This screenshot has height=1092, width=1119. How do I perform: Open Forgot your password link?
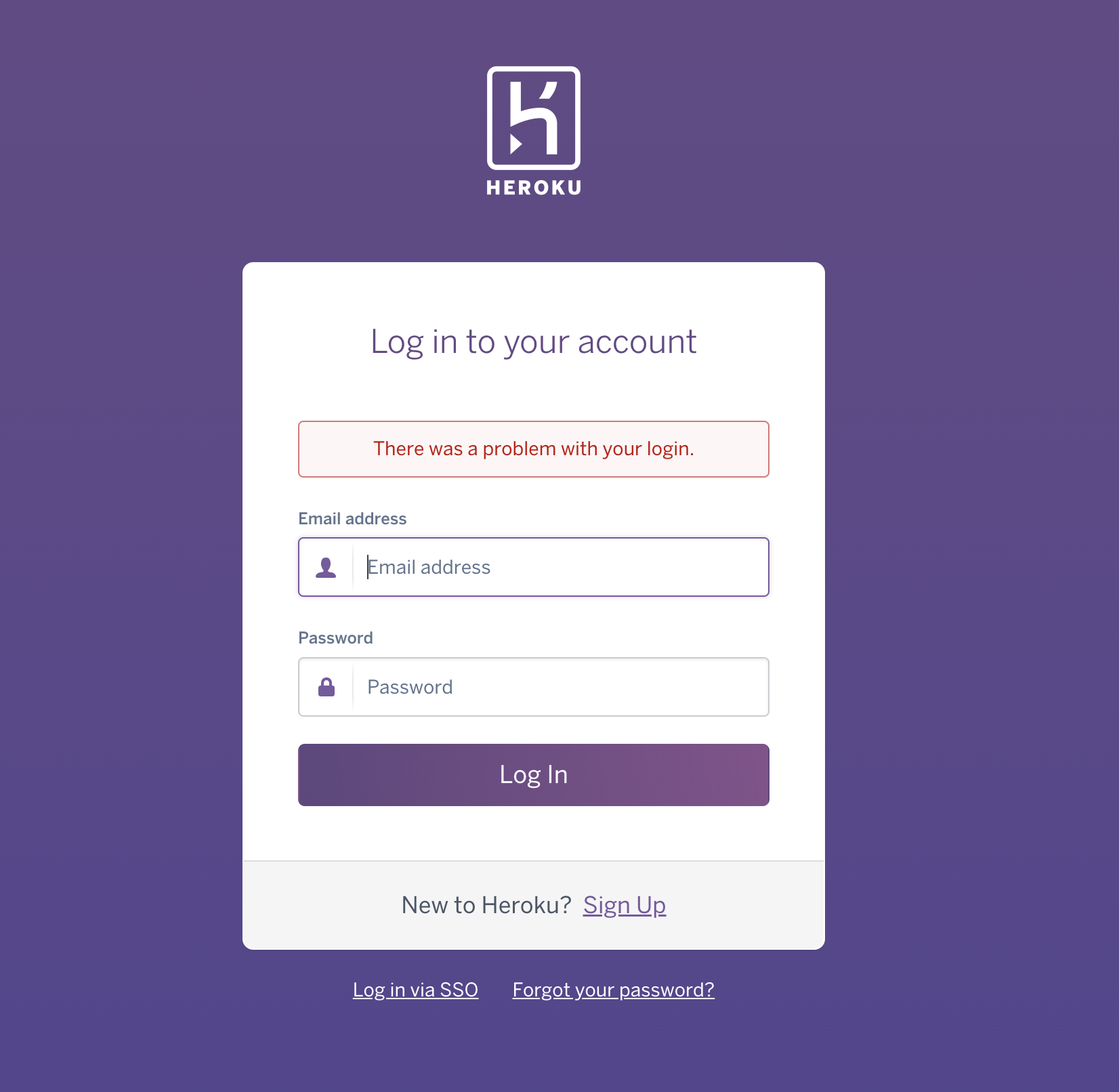tap(613, 990)
